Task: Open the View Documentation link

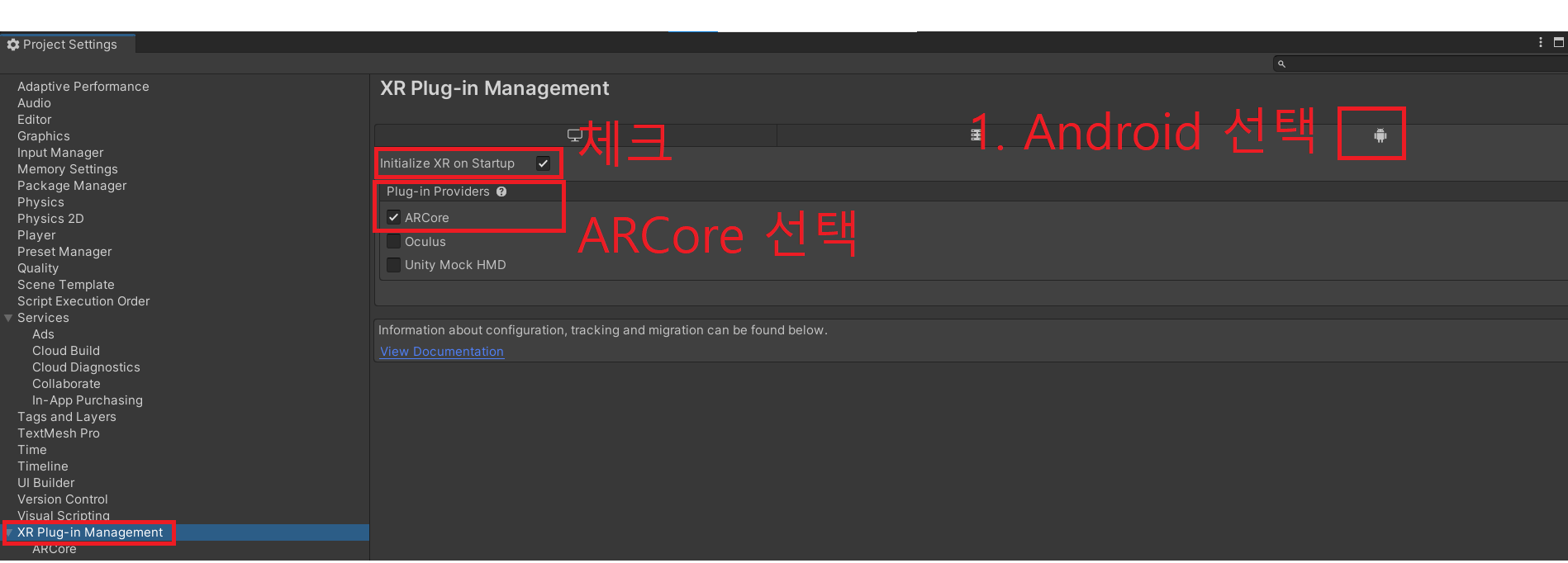Action: [x=442, y=352]
